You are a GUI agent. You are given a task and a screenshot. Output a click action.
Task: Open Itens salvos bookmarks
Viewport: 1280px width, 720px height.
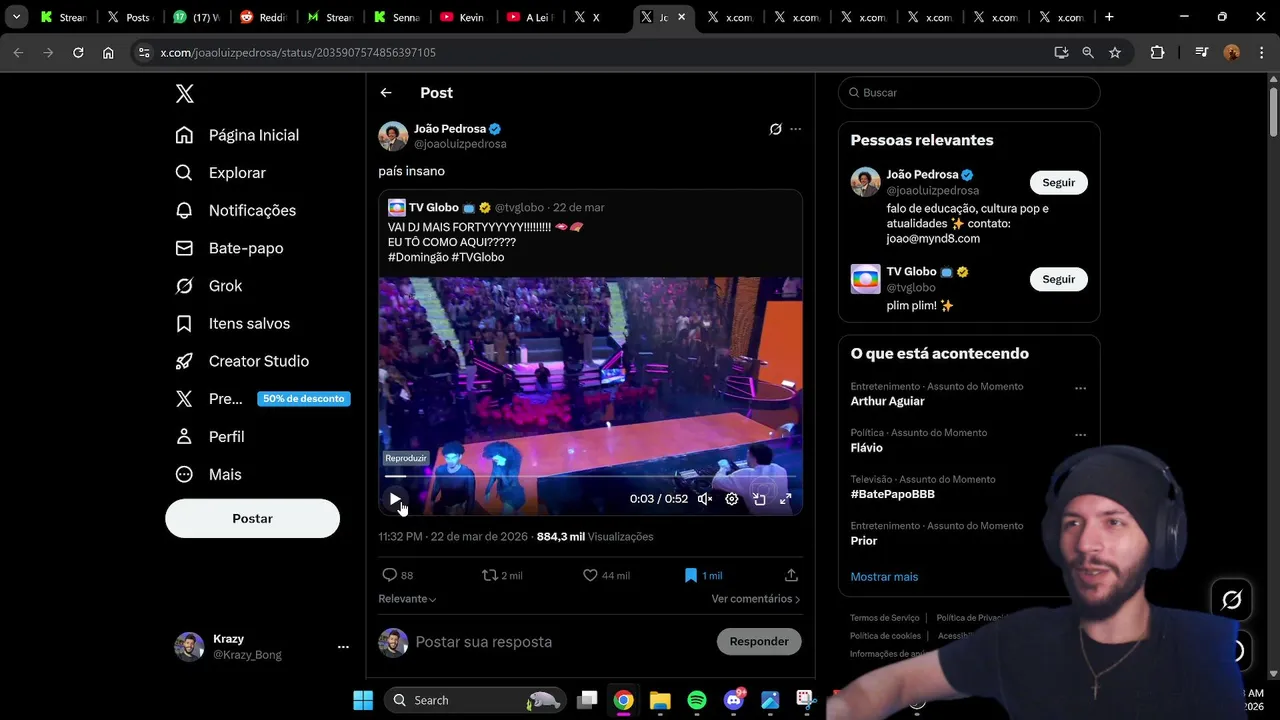coord(232,323)
